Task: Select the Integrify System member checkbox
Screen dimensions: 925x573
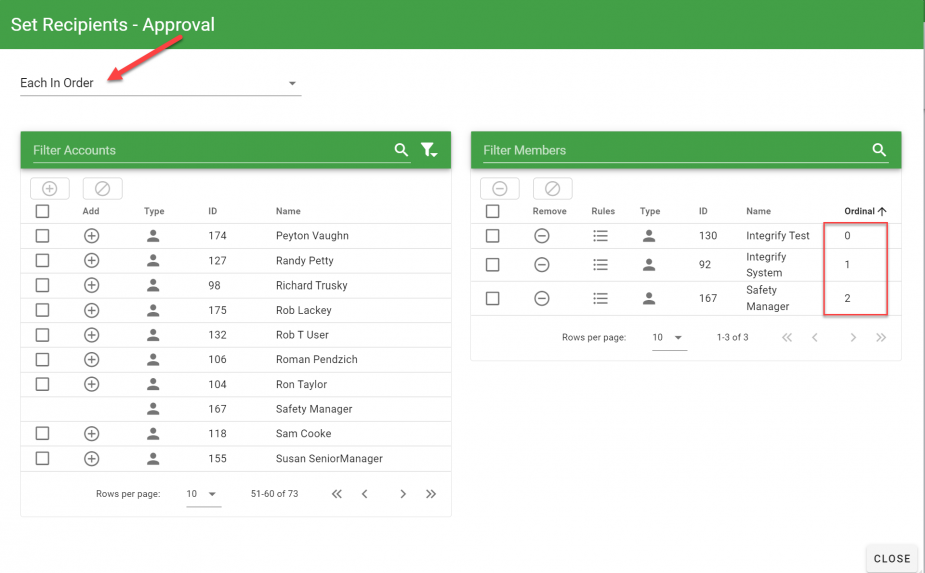Action: pyautogui.click(x=492, y=265)
